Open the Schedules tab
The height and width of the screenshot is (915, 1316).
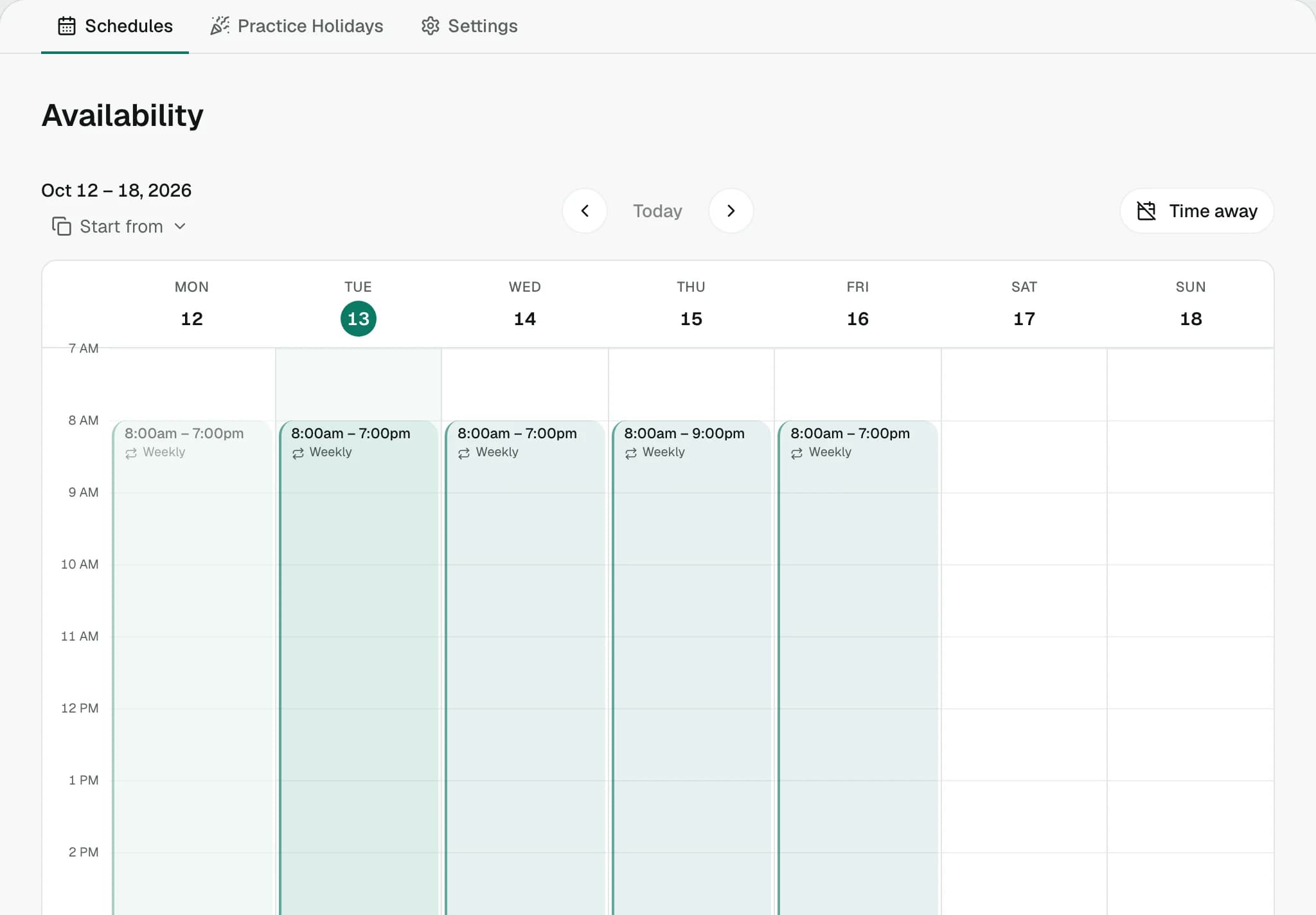pyautogui.click(x=115, y=26)
